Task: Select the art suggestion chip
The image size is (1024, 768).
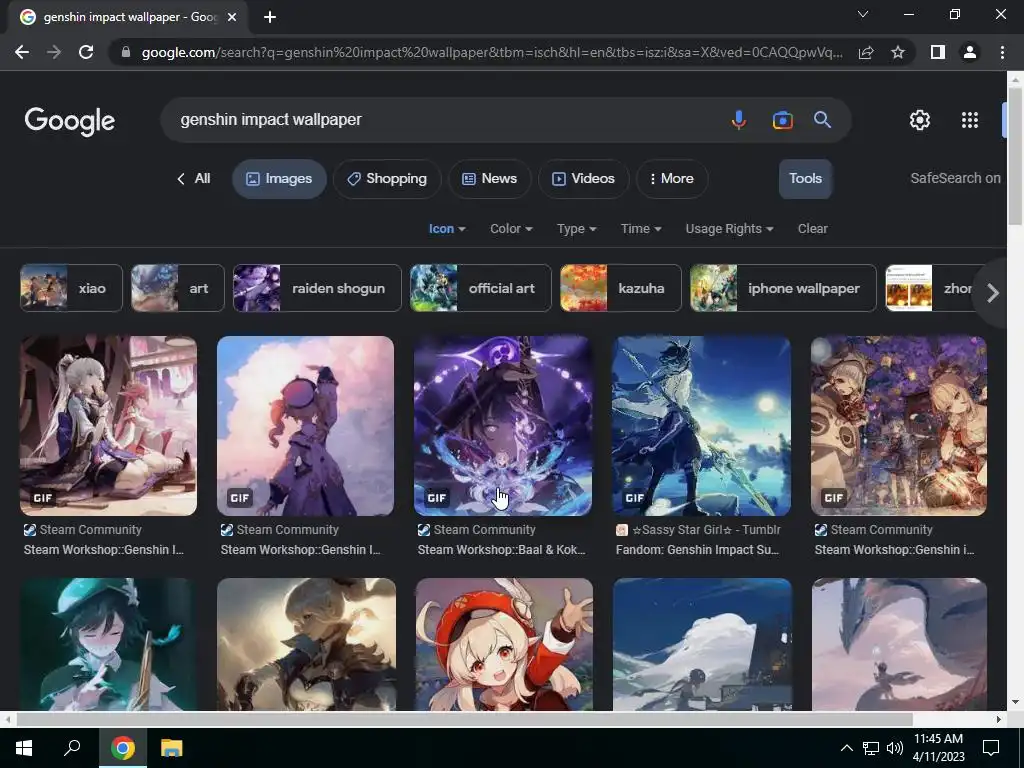Action: click(x=178, y=288)
